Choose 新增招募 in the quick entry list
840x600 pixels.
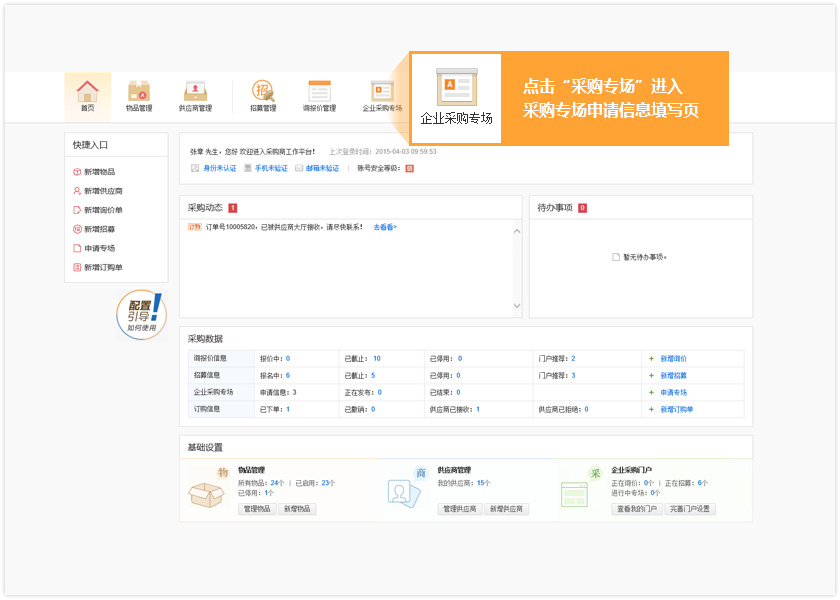pos(94,229)
